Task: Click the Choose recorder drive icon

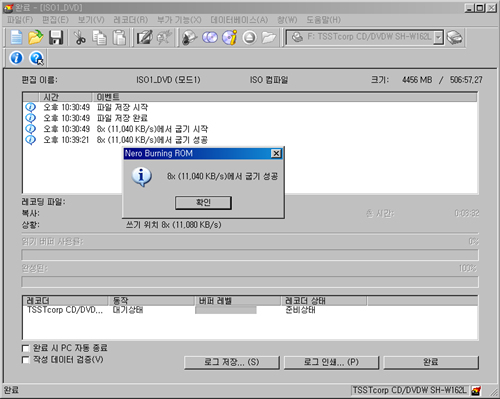Action: click(455, 37)
